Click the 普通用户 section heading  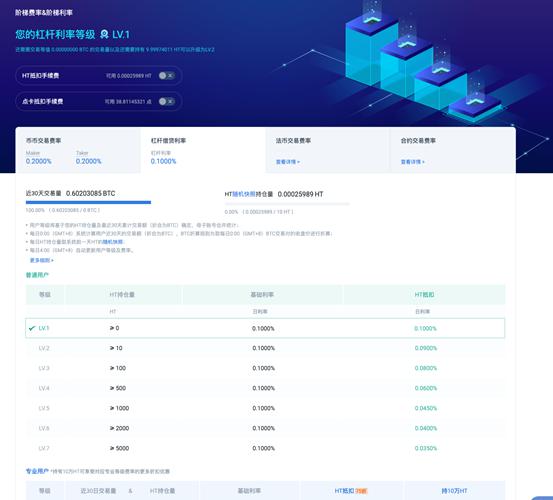(x=37, y=275)
